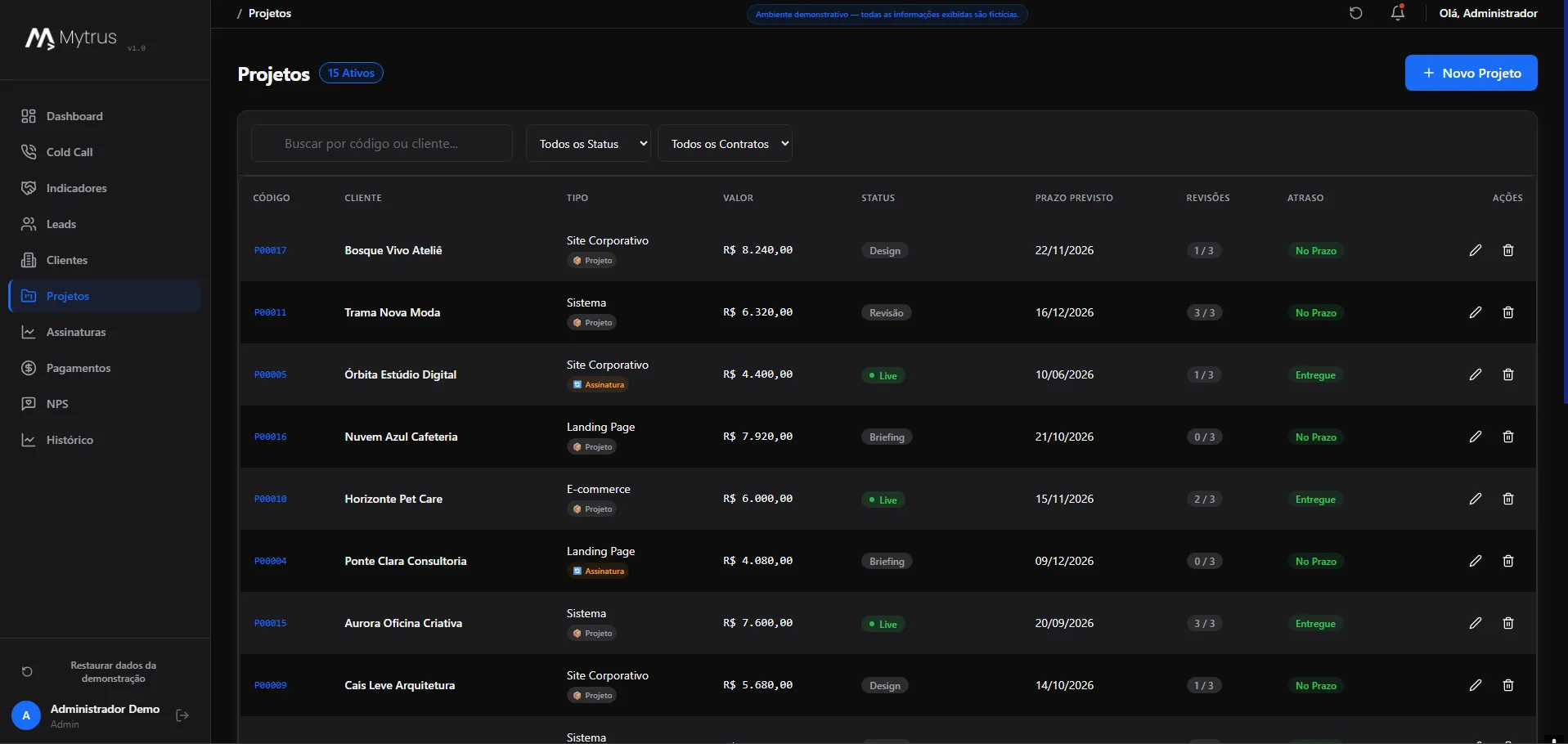Image resolution: width=1568 pixels, height=744 pixels.
Task: Delete the Horizonte Pet Care project
Action: [1508, 499]
